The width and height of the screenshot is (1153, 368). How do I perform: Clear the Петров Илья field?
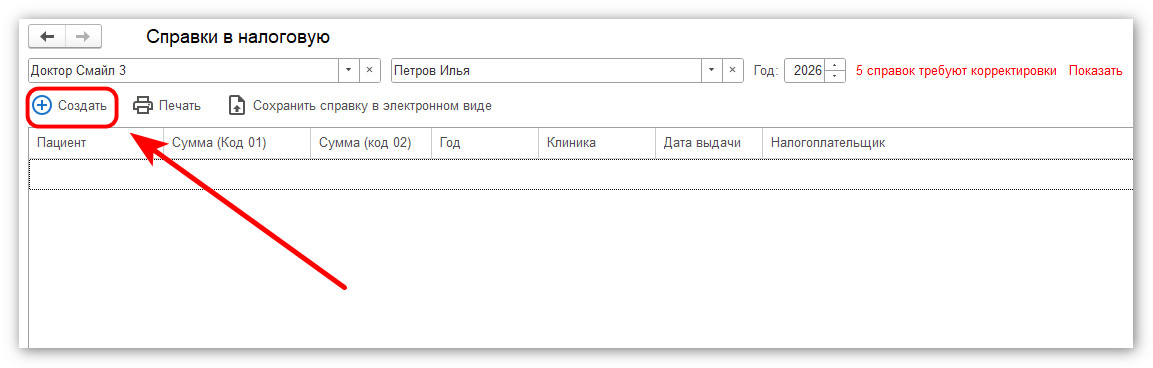click(x=732, y=71)
